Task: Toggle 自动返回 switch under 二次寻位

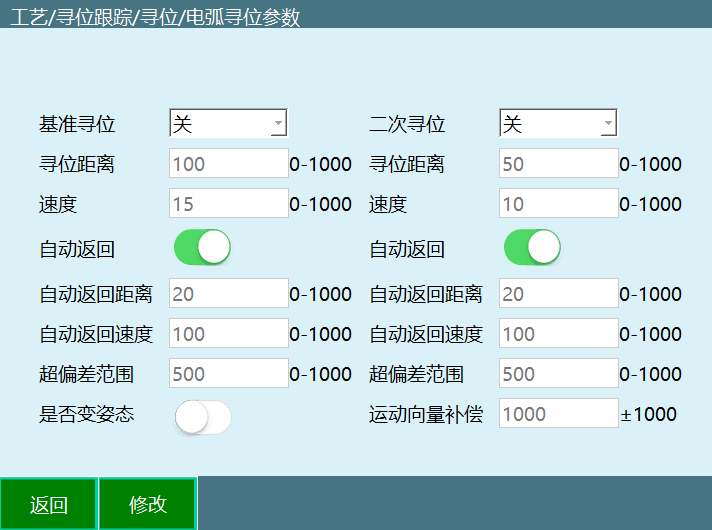Action: point(532,248)
